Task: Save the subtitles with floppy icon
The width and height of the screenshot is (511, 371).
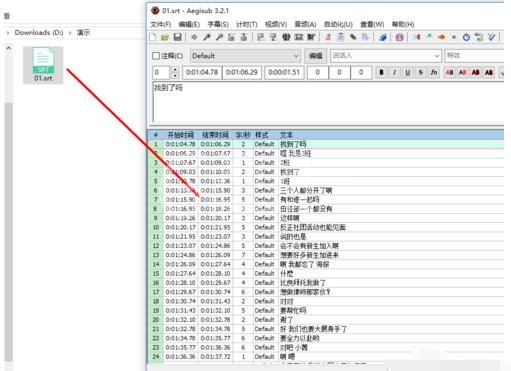Action: click(x=177, y=37)
